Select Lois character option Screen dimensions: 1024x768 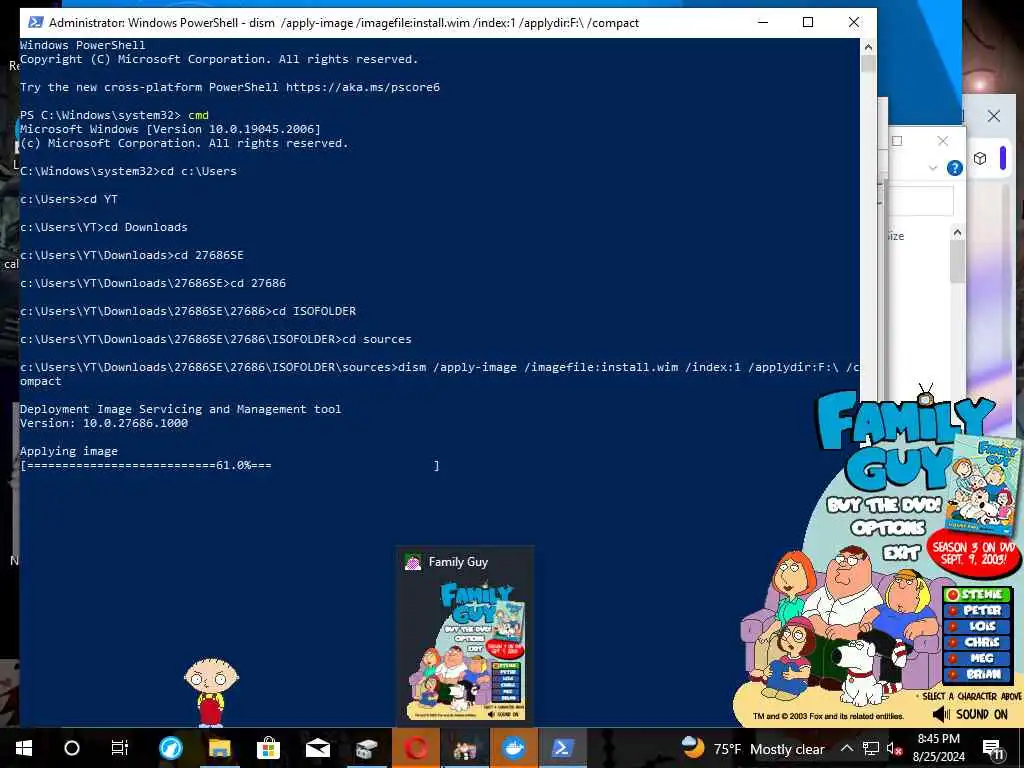(977, 626)
